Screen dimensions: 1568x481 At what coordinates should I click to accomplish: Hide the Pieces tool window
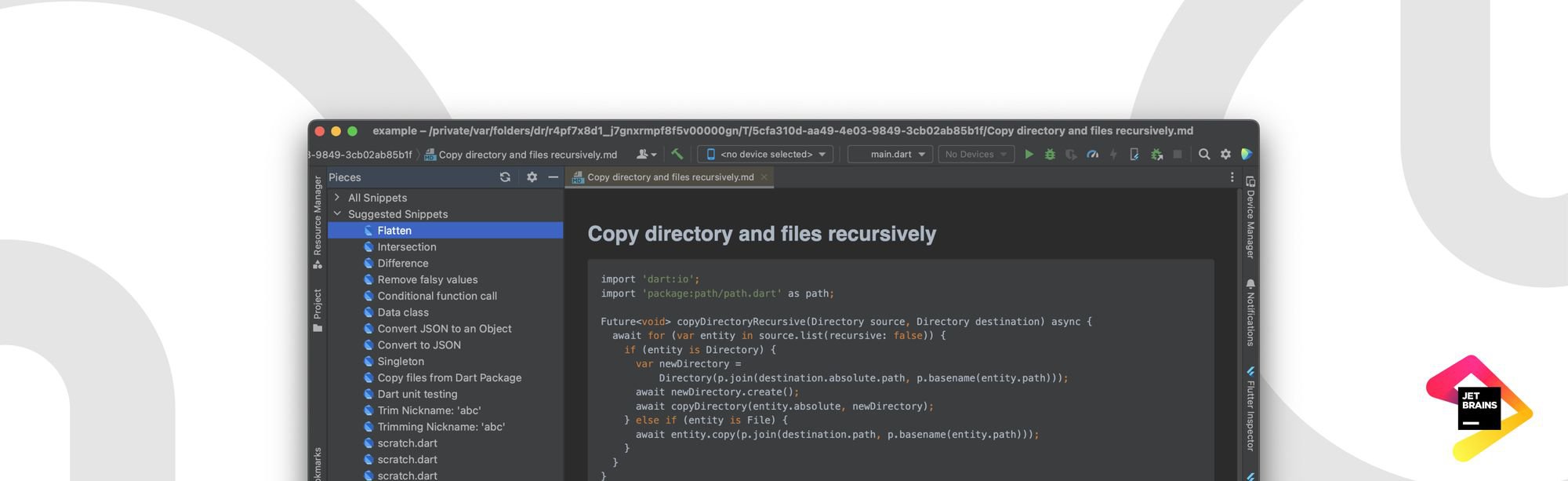pyautogui.click(x=553, y=177)
